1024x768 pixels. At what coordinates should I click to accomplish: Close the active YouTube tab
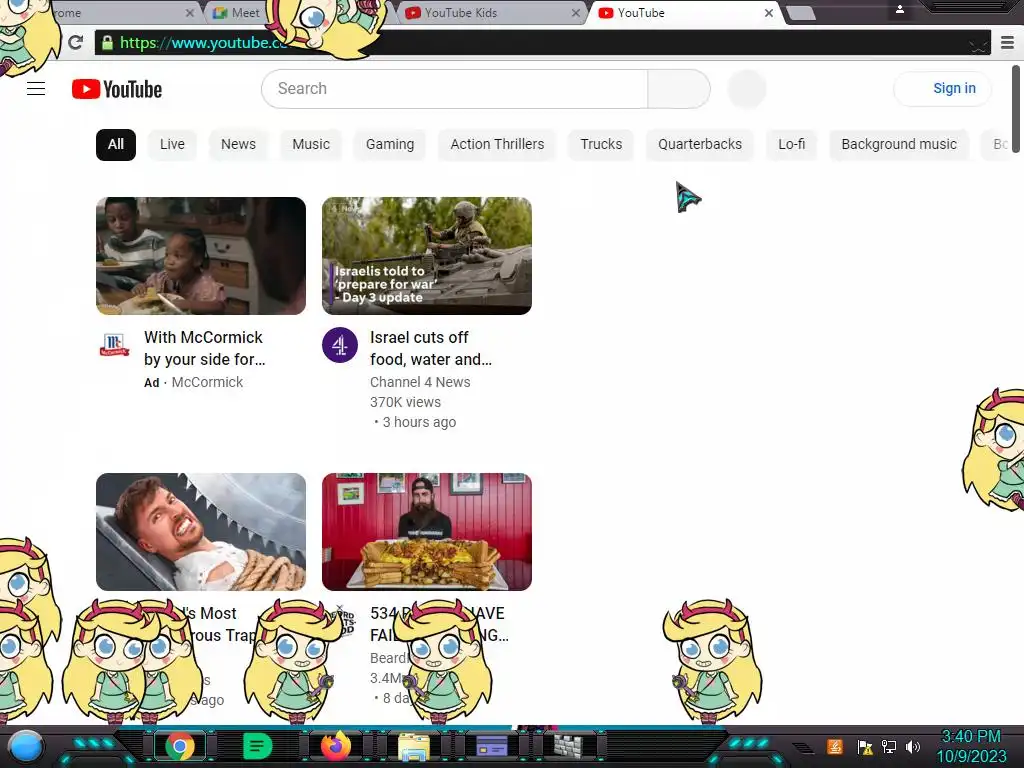(769, 13)
